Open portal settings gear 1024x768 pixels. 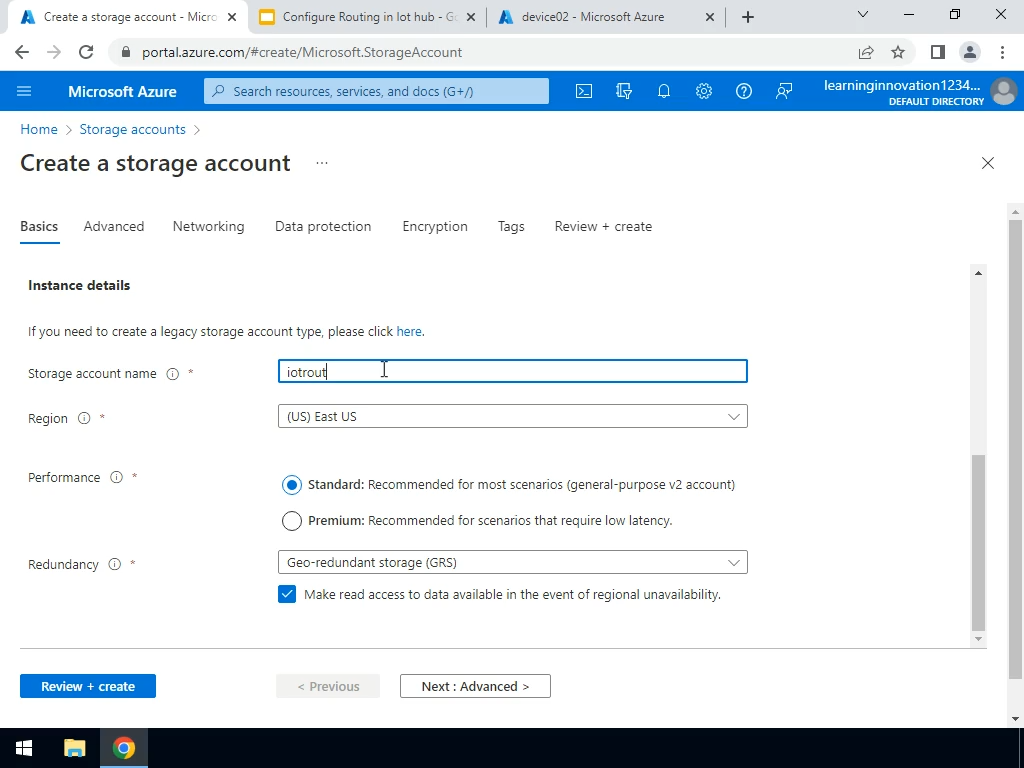tap(703, 91)
